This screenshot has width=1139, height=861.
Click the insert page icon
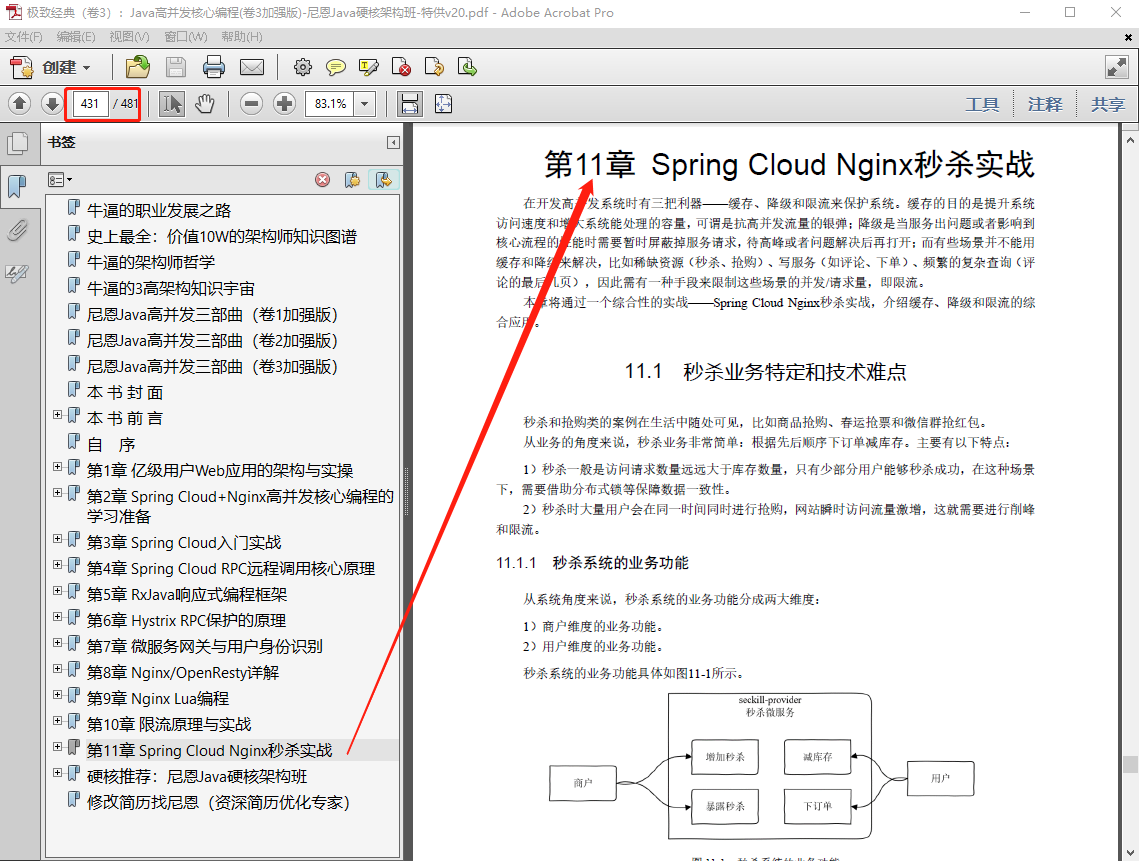[467, 68]
